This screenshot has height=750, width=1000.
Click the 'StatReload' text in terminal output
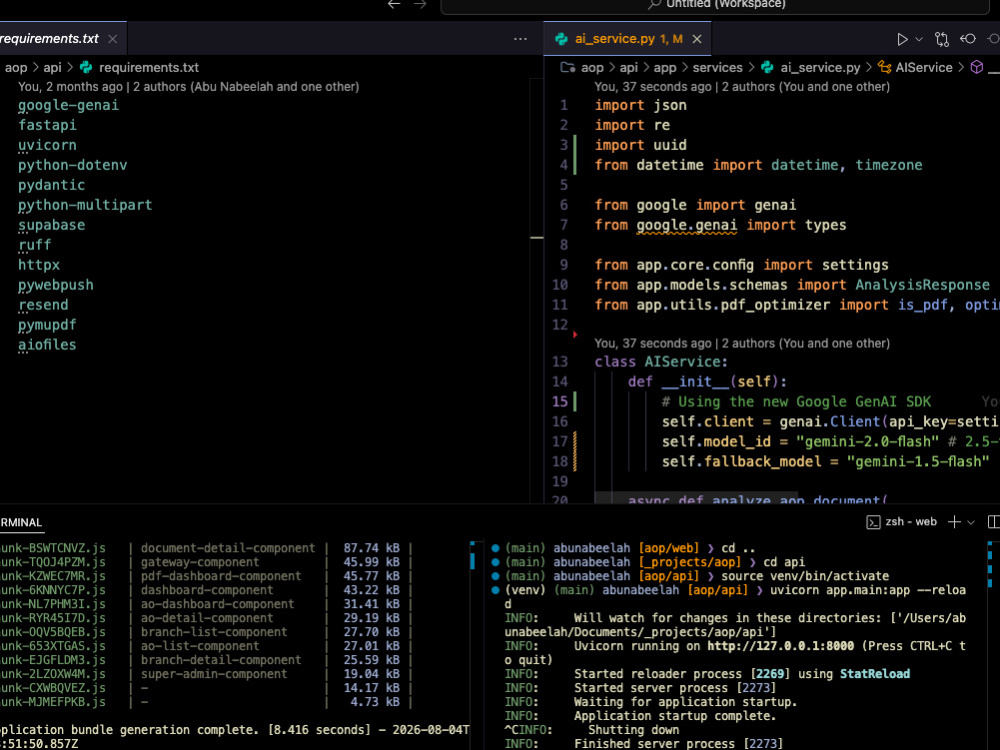(x=875, y=674)
